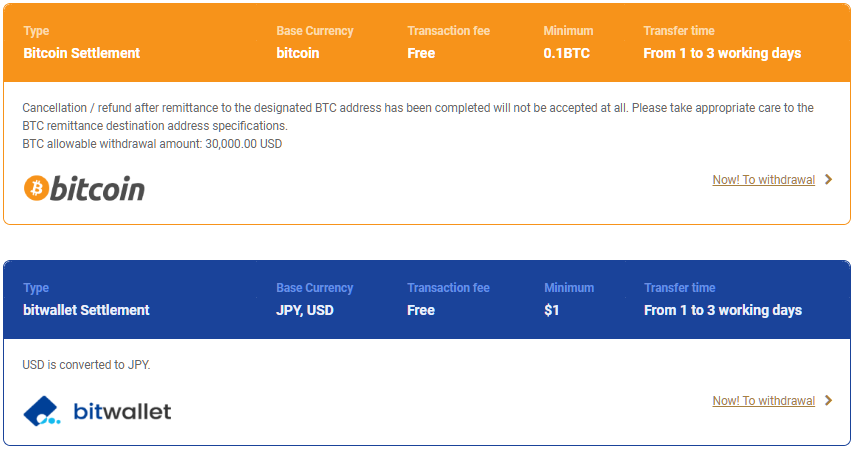Click the bitwallet wordmark text logo
855x450 pixels.
[122, 411]
